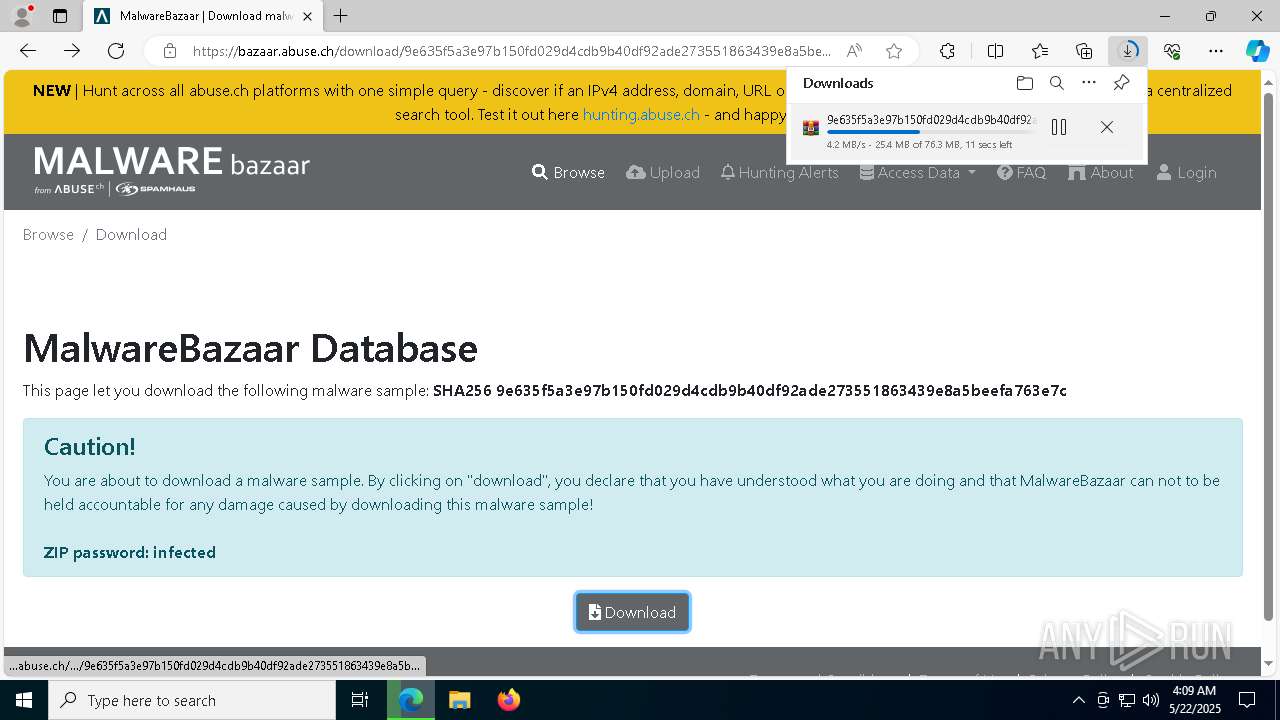Click the Browse breadcrumb link

(48, 234)
